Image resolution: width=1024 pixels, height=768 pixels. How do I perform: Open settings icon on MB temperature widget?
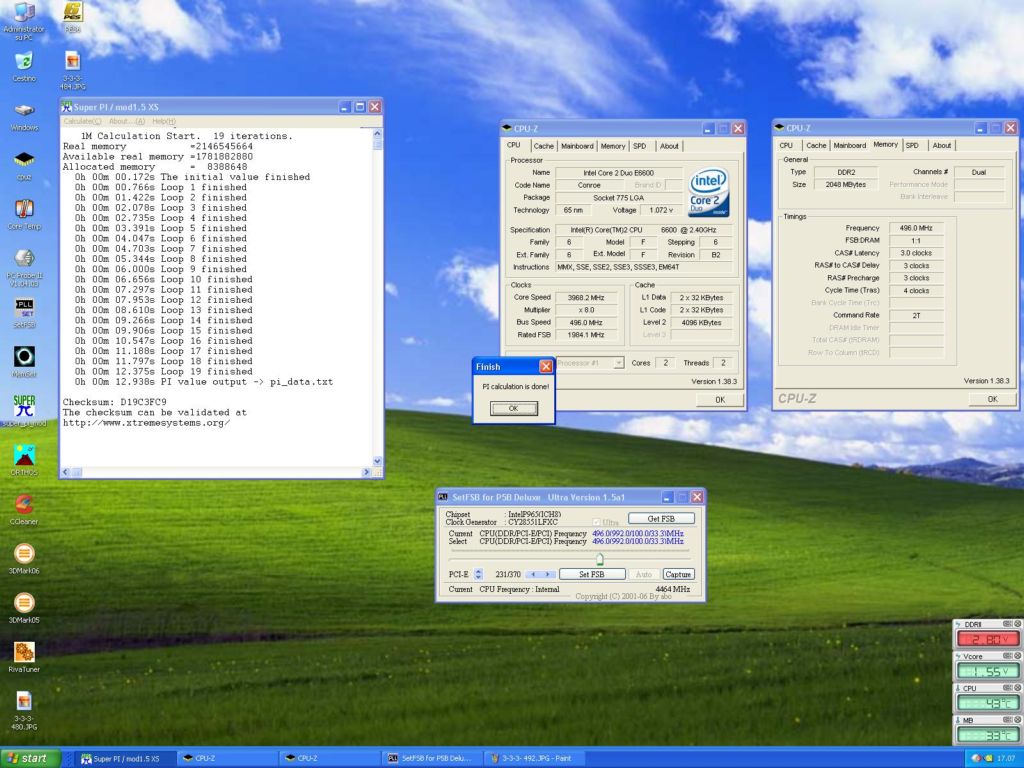click(1006, 720)
